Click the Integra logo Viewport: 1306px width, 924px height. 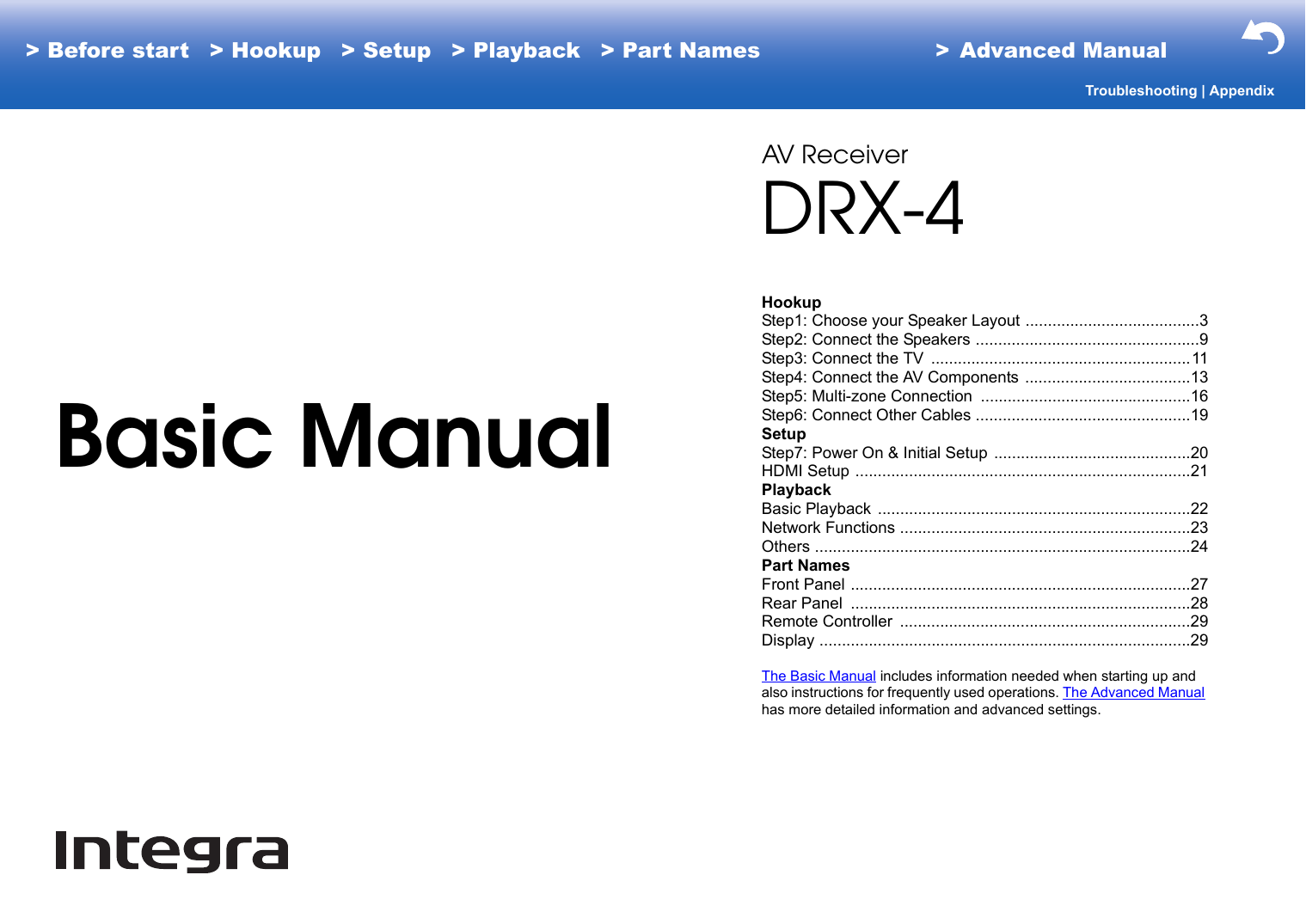tap(172, 851)
